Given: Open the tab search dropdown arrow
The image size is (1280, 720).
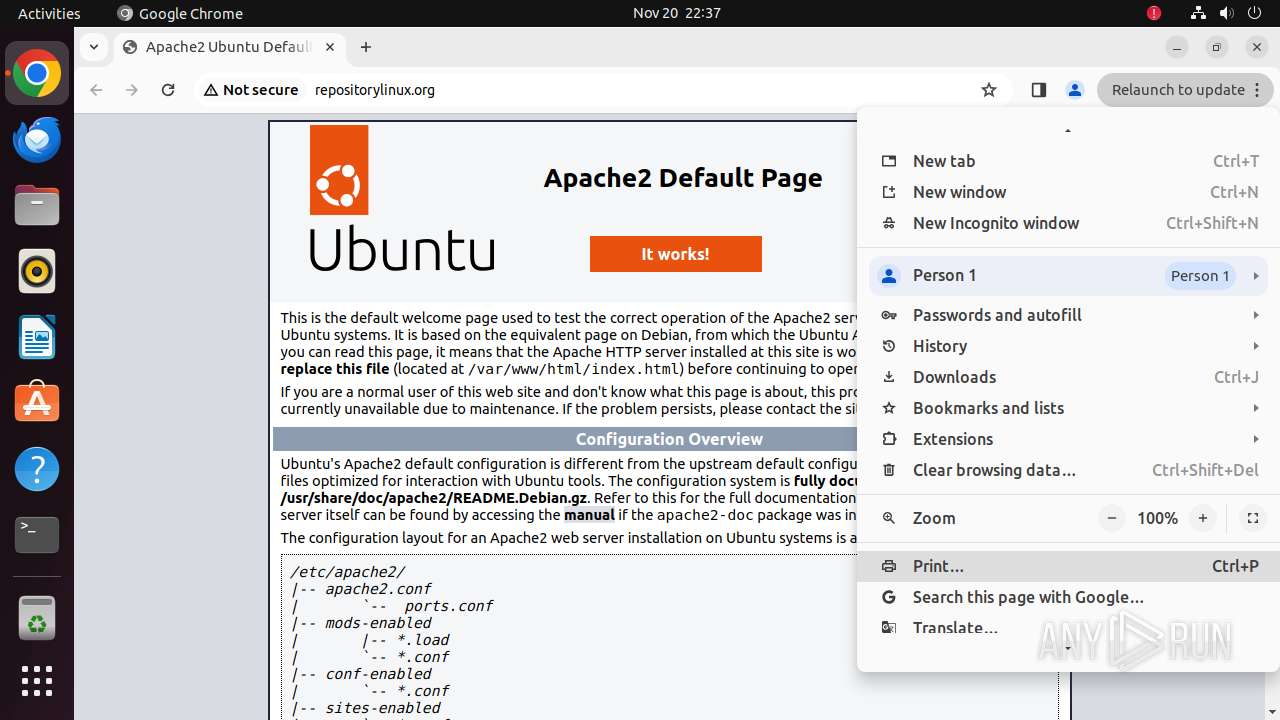Looking at the screenshot, I should pyautogui.click(x=93, y=47).
